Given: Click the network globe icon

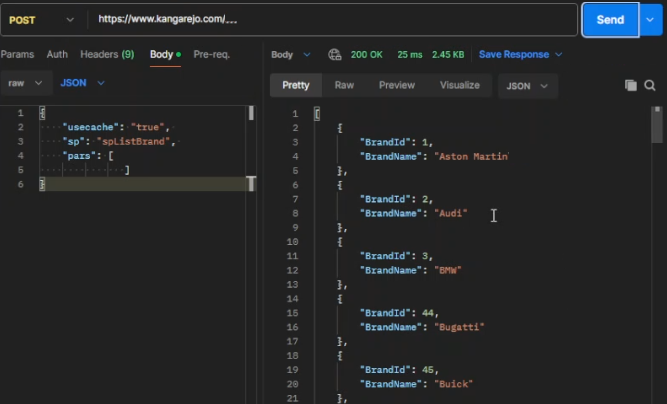Looking at the screenshot, I should click(334, 54).
